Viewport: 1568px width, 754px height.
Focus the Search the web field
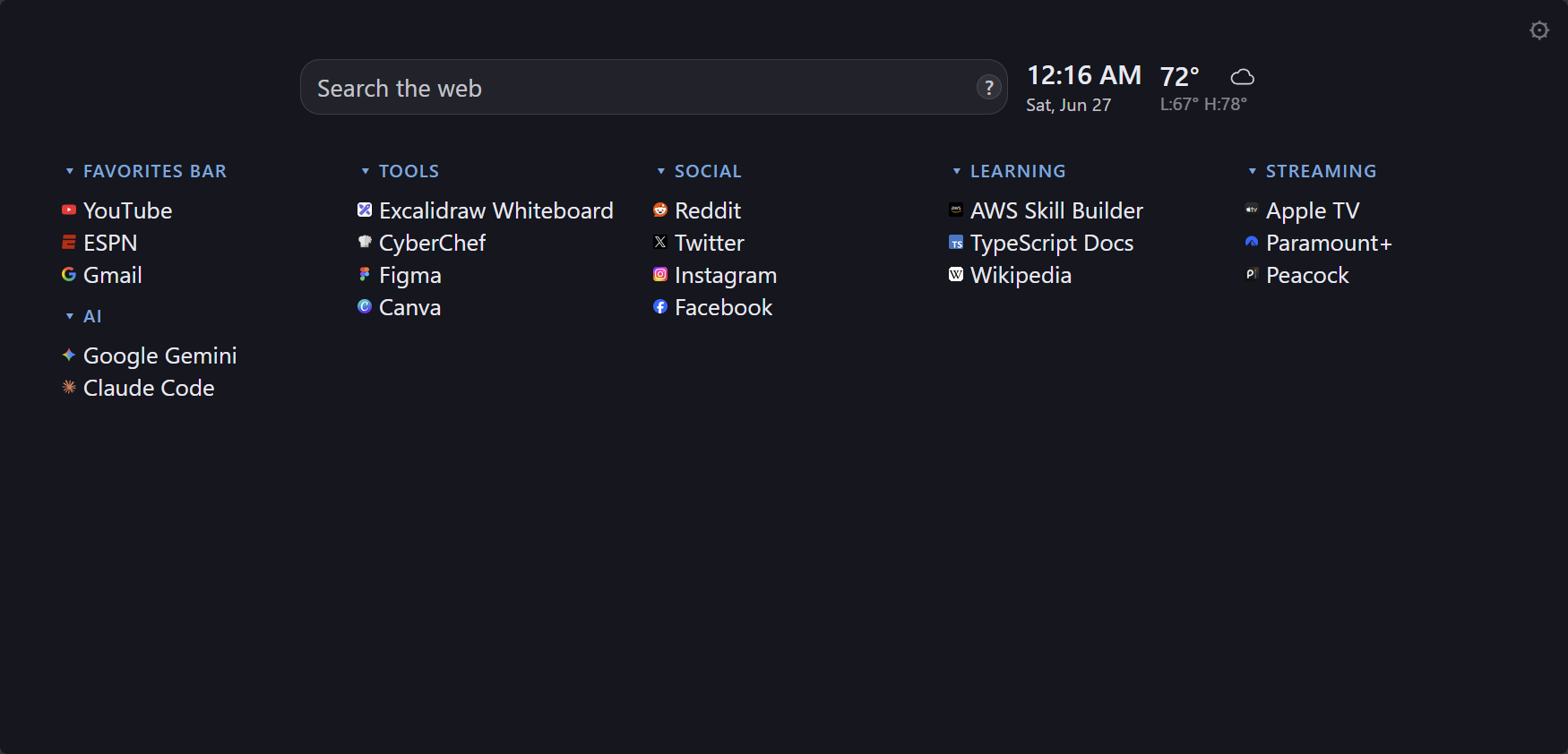(x=654, y=87)
